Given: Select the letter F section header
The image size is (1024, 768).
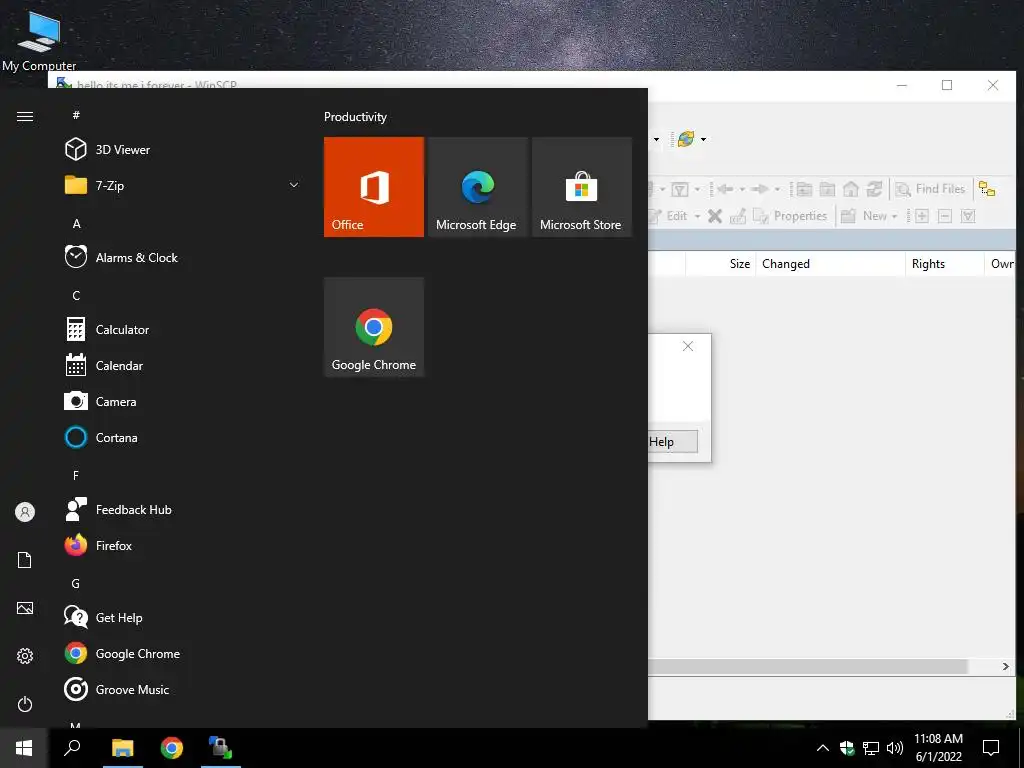Looking at the screenshot, I should (76, 475).
